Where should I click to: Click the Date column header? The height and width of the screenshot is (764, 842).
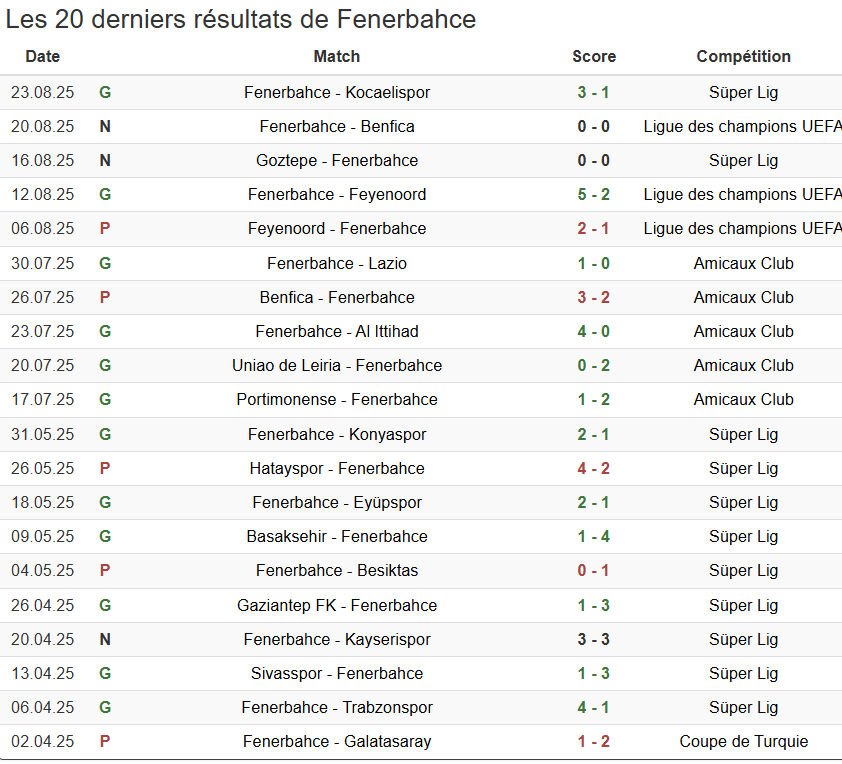[x=43, y=57]
